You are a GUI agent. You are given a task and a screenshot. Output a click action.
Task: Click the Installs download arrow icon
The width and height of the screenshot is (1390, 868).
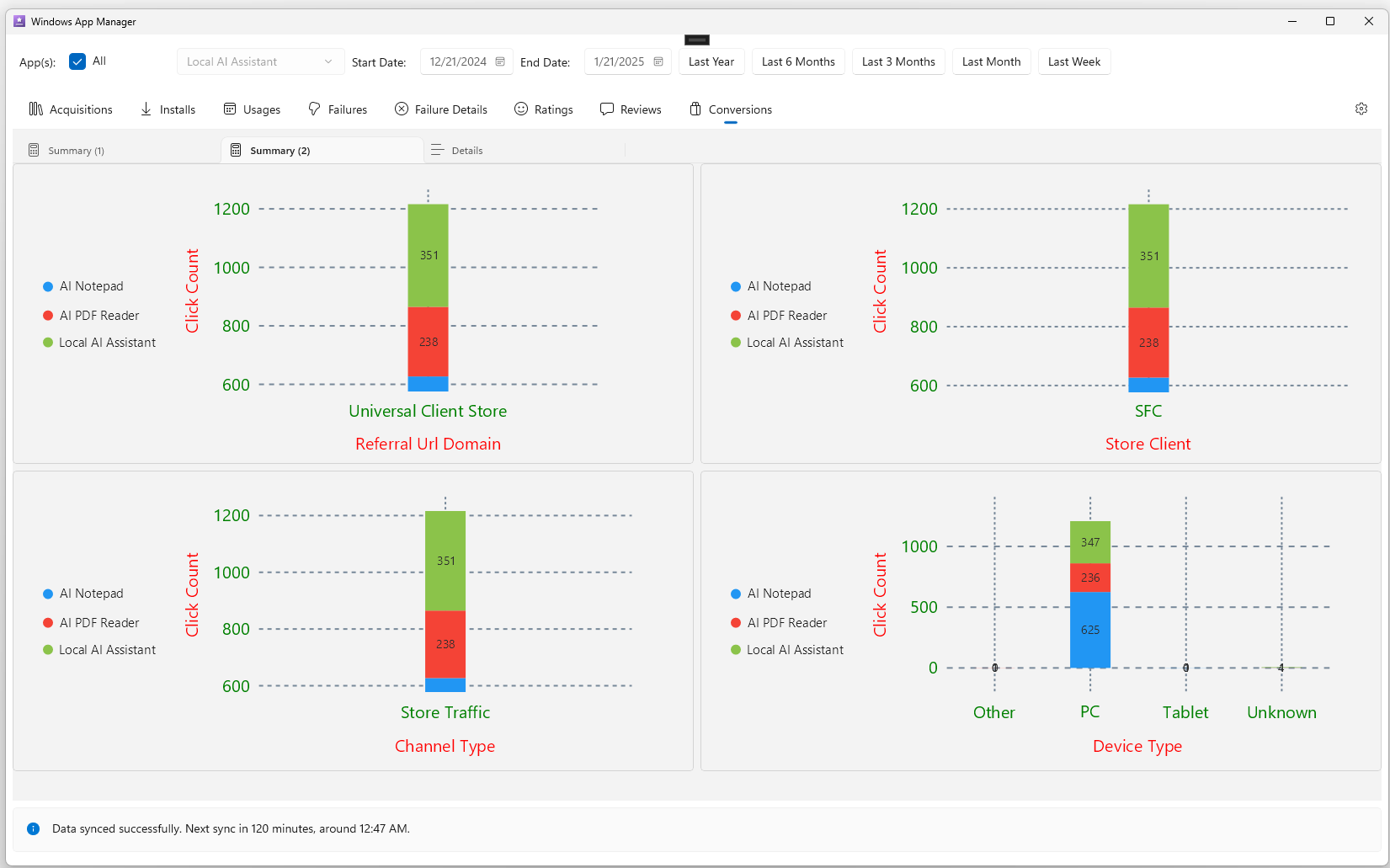coord(146,109)
